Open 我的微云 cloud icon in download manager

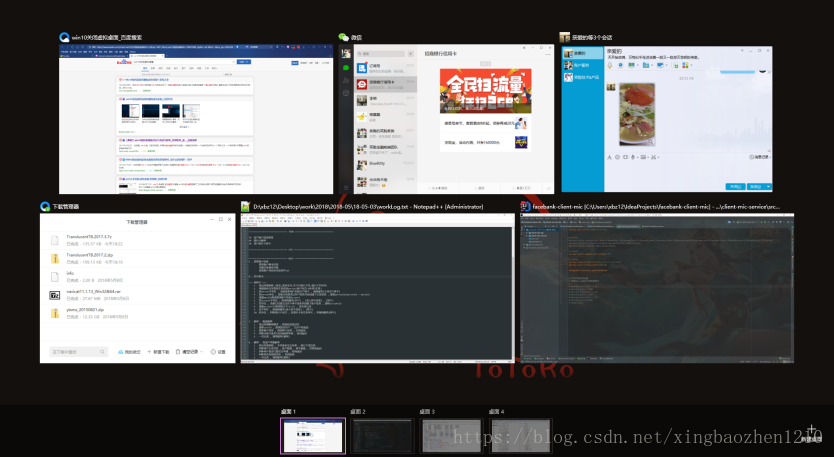coord(121,352)
